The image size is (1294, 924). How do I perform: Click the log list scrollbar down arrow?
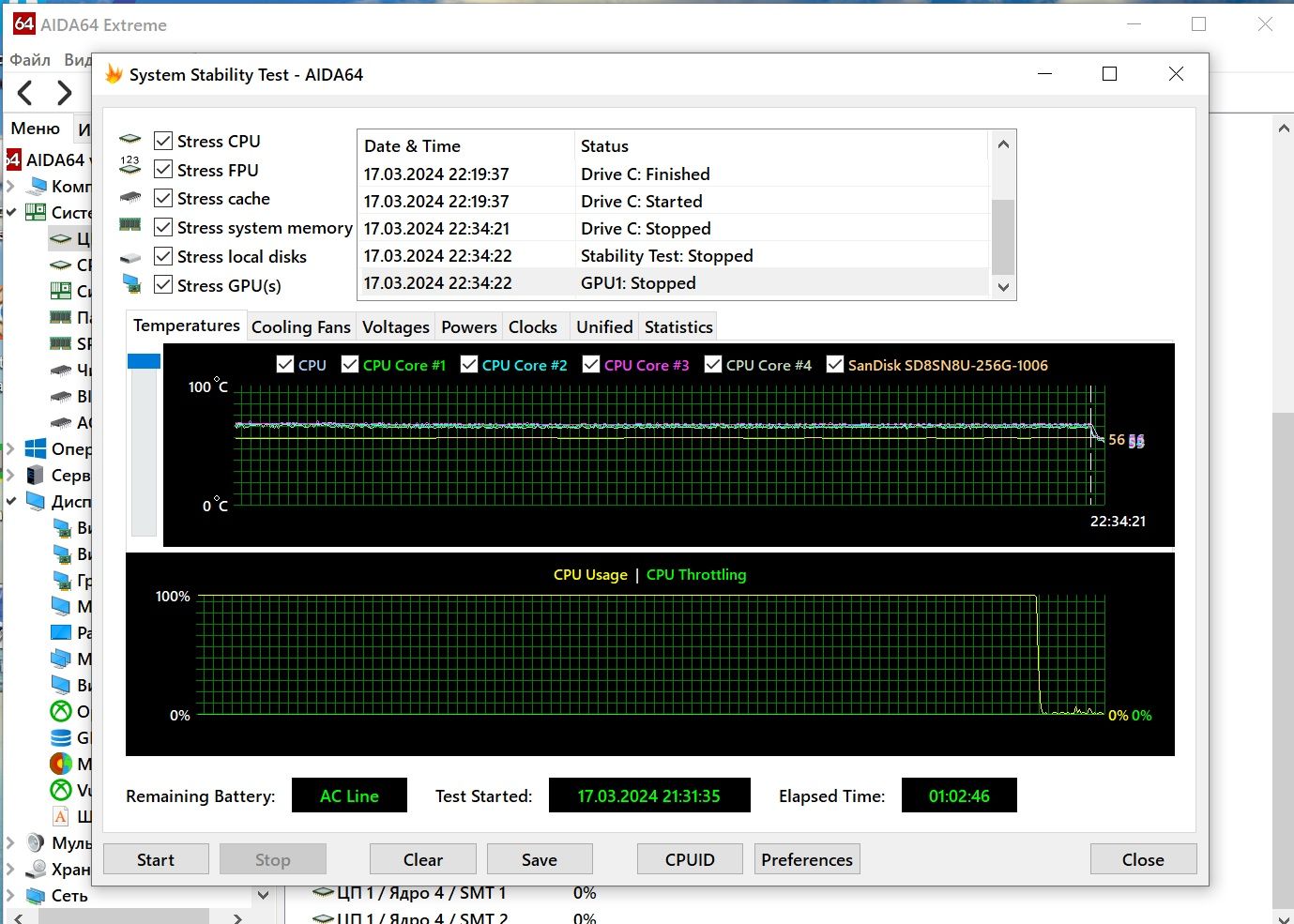pyautogui.click(x=1003, y=287)
